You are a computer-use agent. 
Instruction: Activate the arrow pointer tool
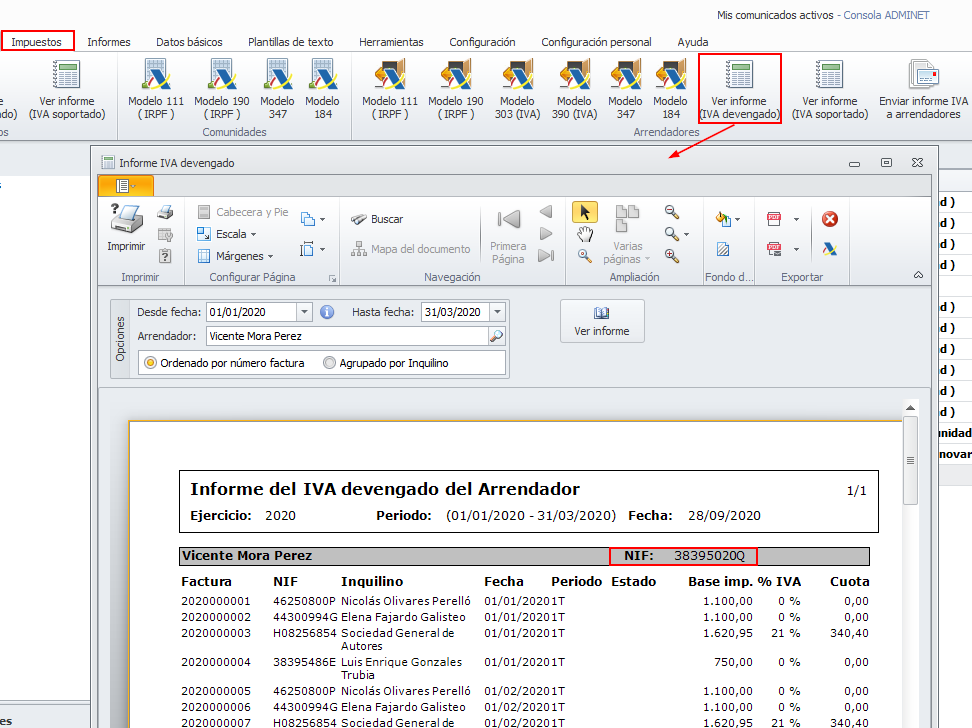click(585, 211)
